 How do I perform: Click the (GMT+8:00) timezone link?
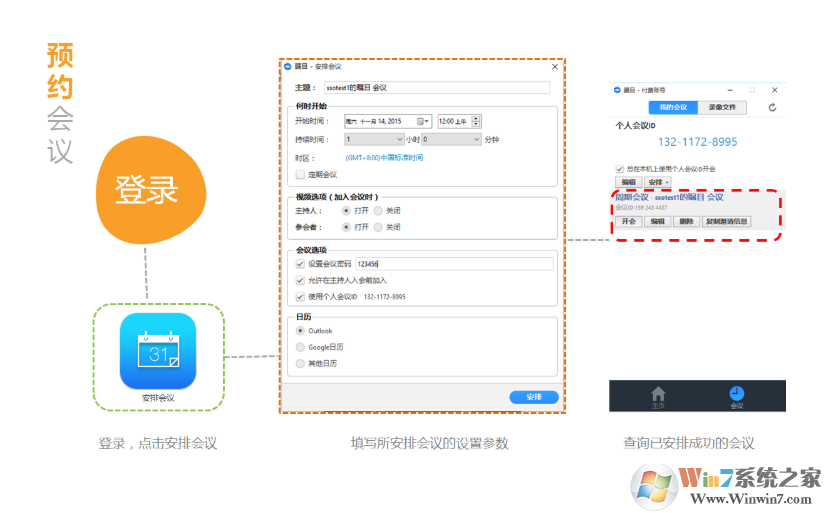(x=384, y=158)
